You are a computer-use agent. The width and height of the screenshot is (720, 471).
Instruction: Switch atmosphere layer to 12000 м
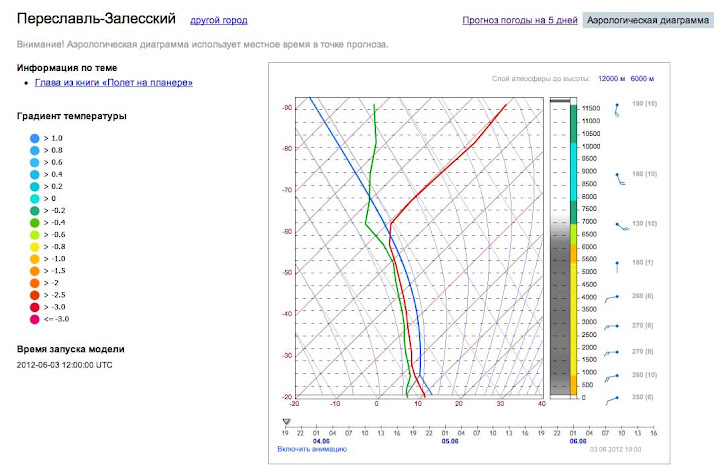(611, 79)
